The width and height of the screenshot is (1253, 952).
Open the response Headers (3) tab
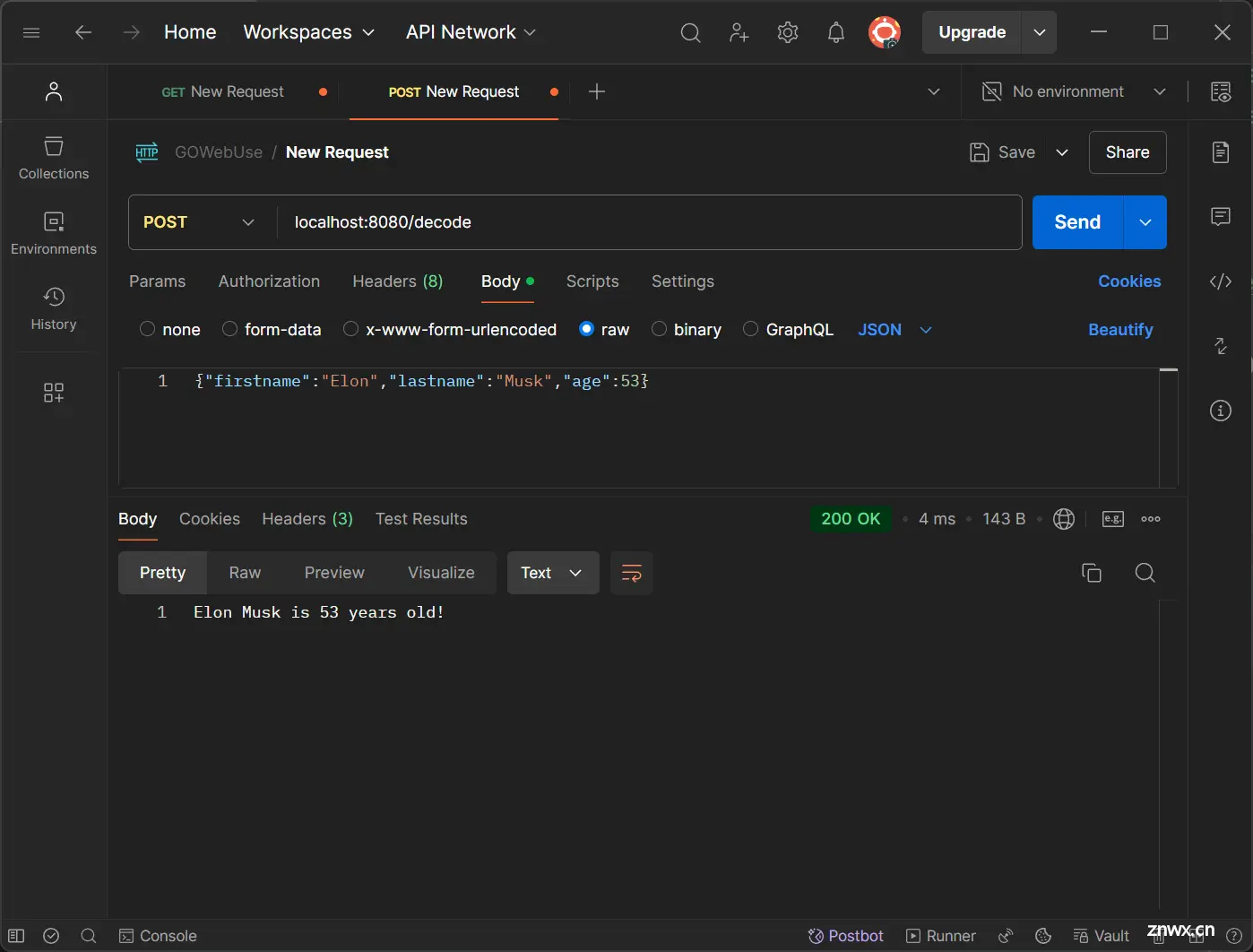pyautogui.click(x=307, y=519)
